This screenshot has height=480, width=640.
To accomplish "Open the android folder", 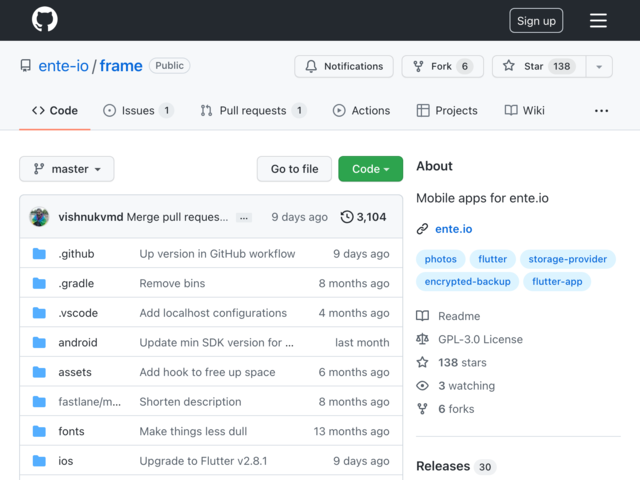I will click(x=78, y=342).
